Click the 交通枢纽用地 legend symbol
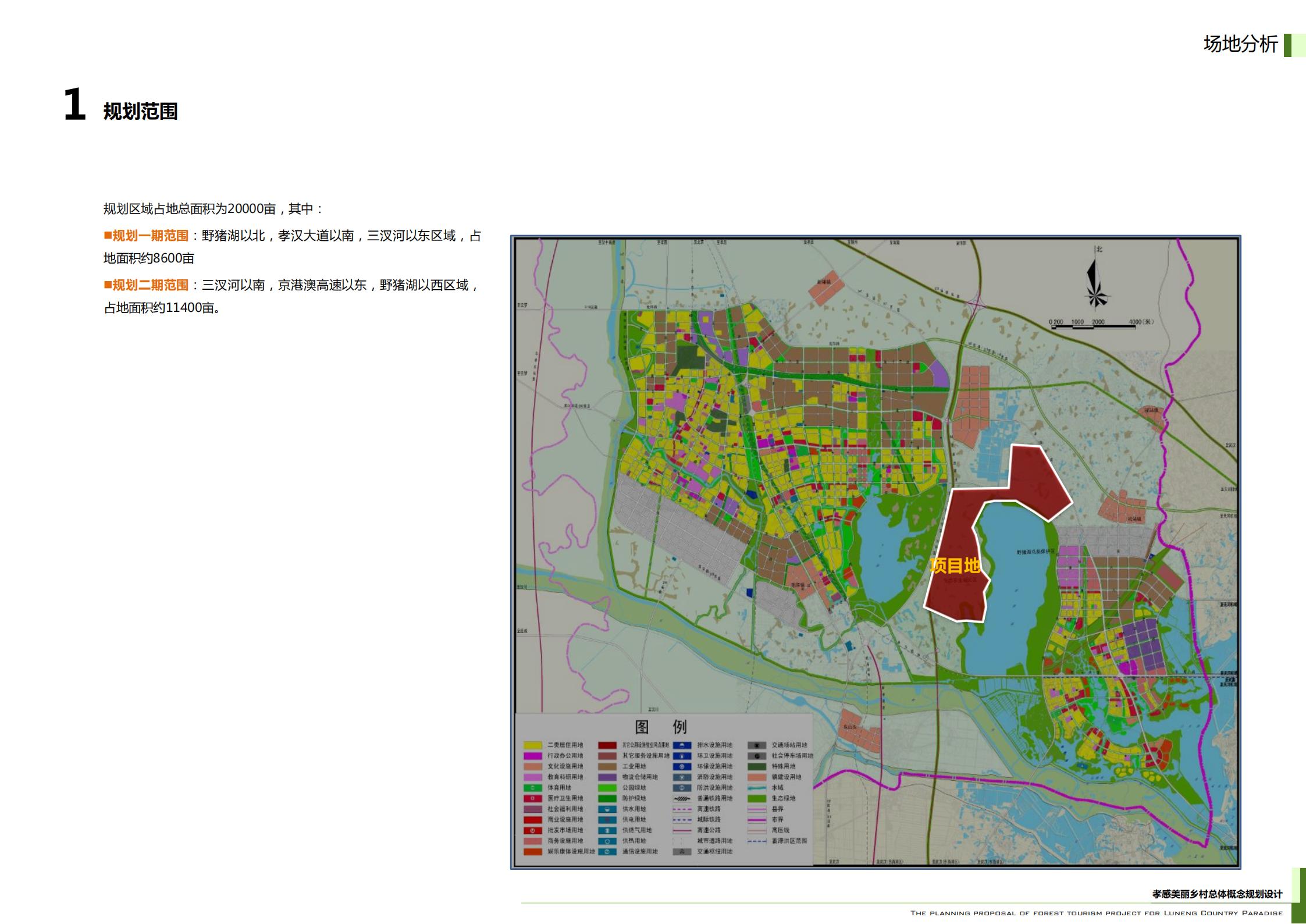 tap(682, 852)
